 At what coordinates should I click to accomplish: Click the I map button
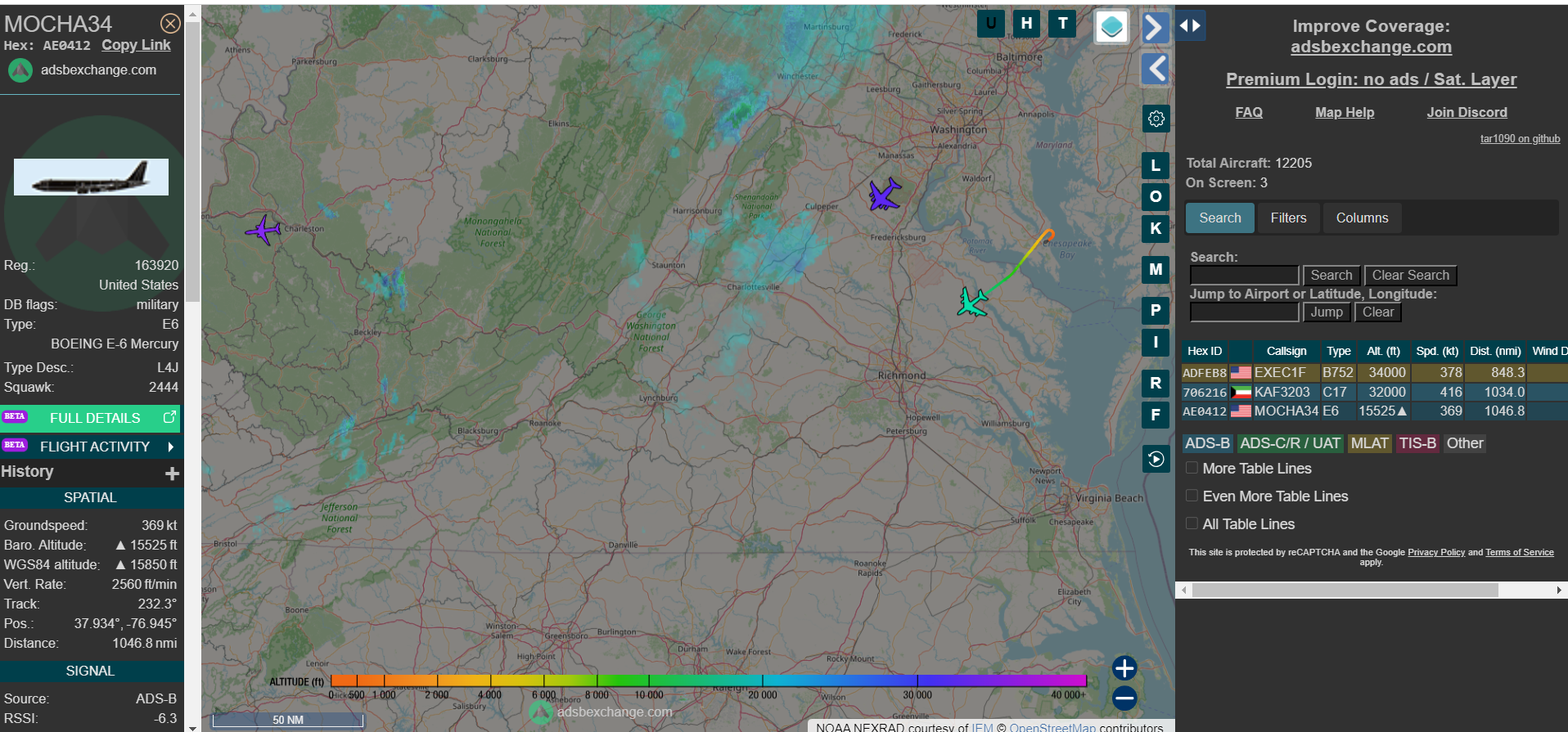1156,342
